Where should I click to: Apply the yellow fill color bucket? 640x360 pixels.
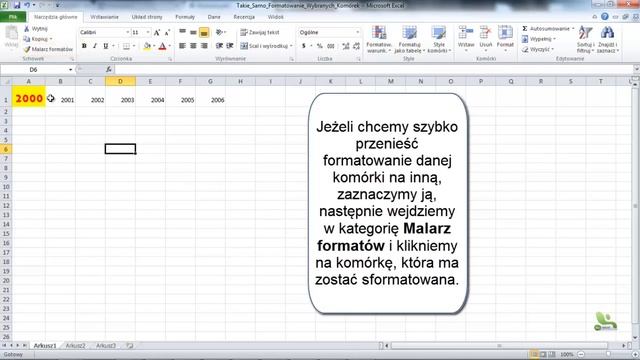147,46
